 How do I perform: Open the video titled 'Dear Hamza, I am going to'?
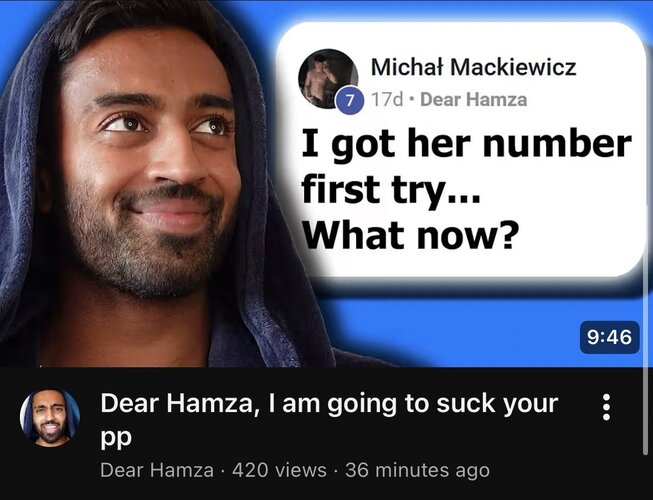tap(329, 419)
